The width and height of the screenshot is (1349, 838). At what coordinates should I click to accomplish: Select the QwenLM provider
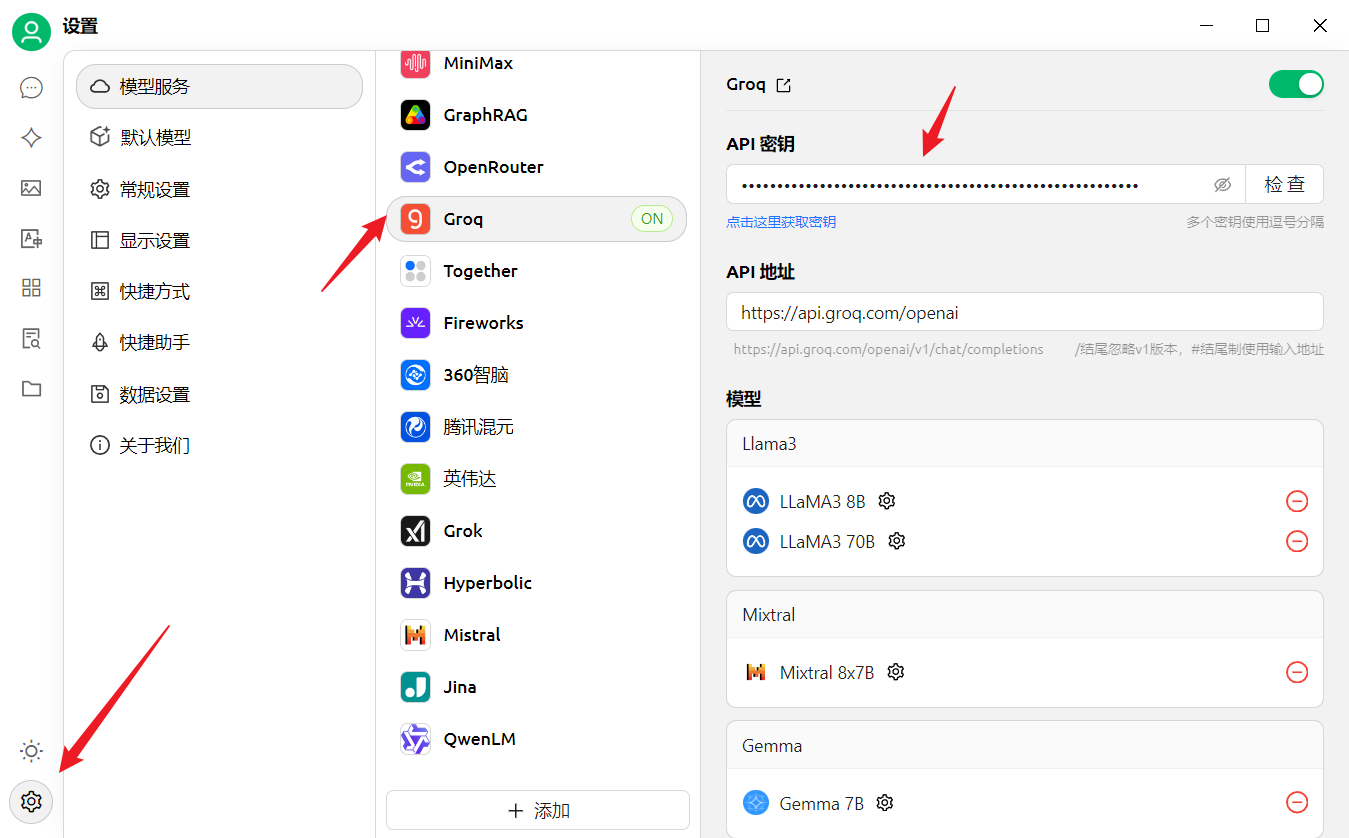click(x=537, y=739)
